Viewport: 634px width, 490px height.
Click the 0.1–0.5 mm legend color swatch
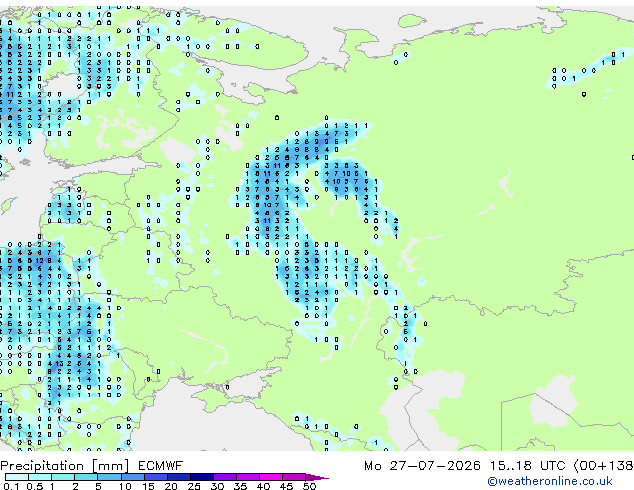coord(17,477)
